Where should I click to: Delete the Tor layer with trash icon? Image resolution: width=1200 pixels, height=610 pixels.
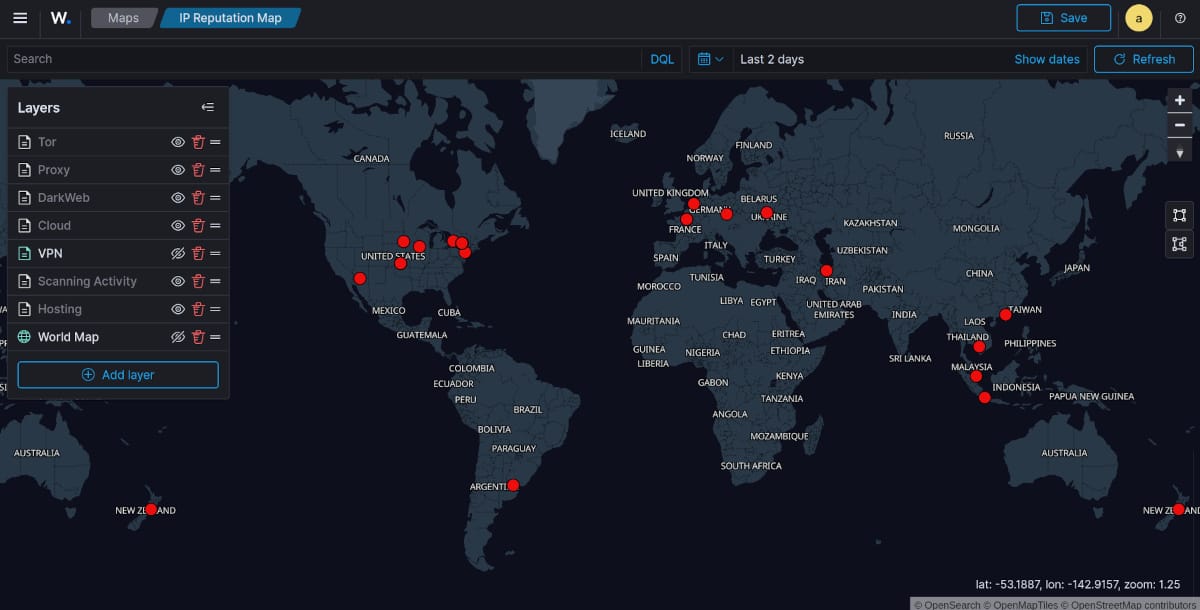198,142
